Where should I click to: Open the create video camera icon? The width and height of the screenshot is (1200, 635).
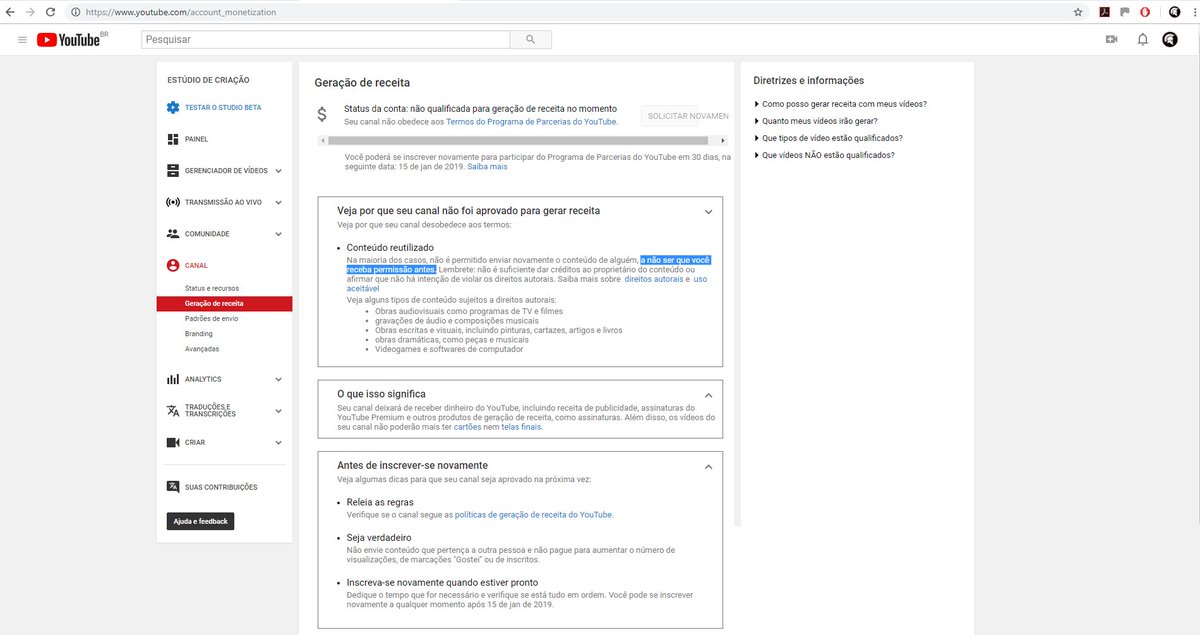pos(1111,40)
